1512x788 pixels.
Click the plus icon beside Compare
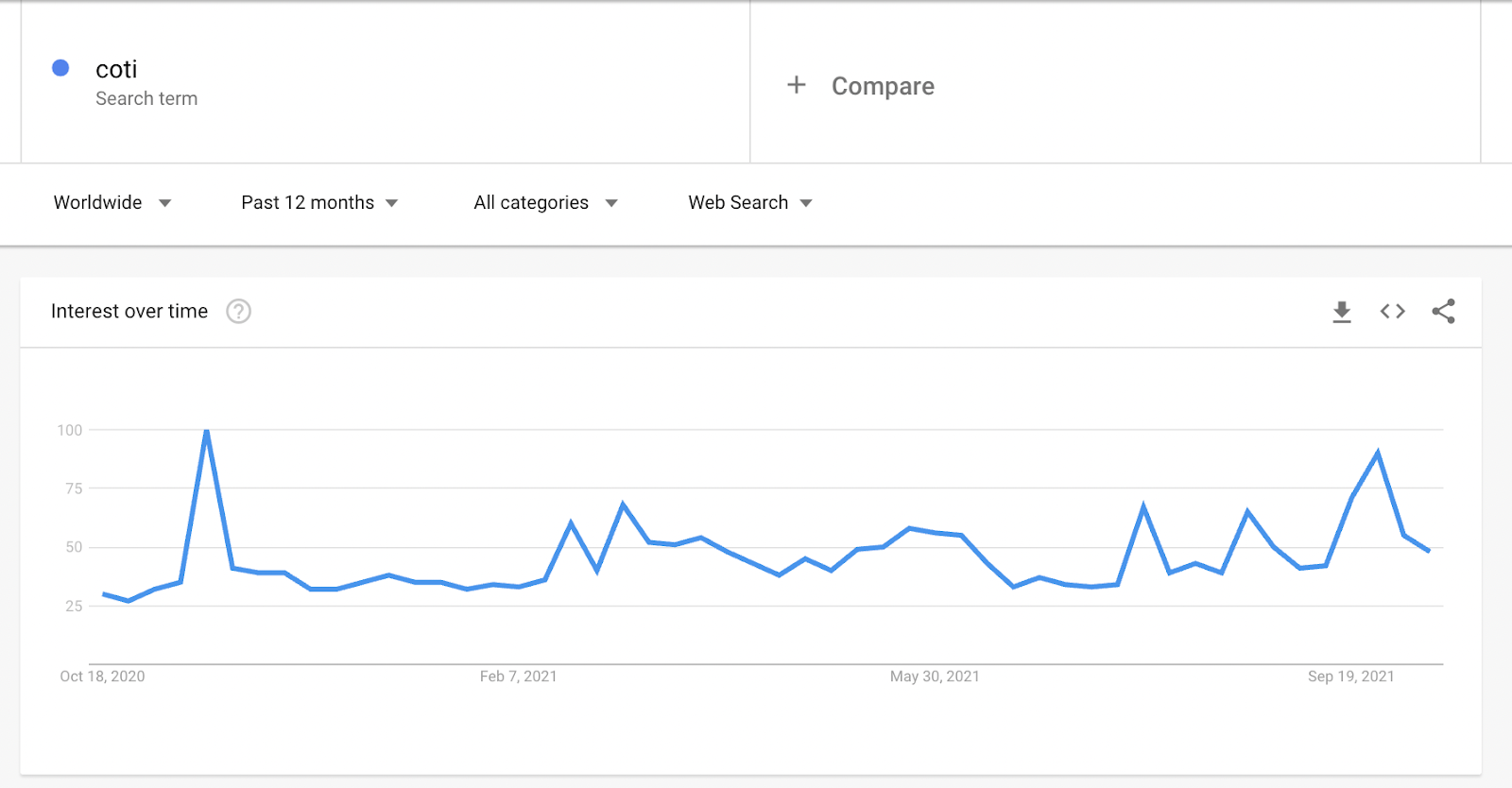tap(797, 85)
